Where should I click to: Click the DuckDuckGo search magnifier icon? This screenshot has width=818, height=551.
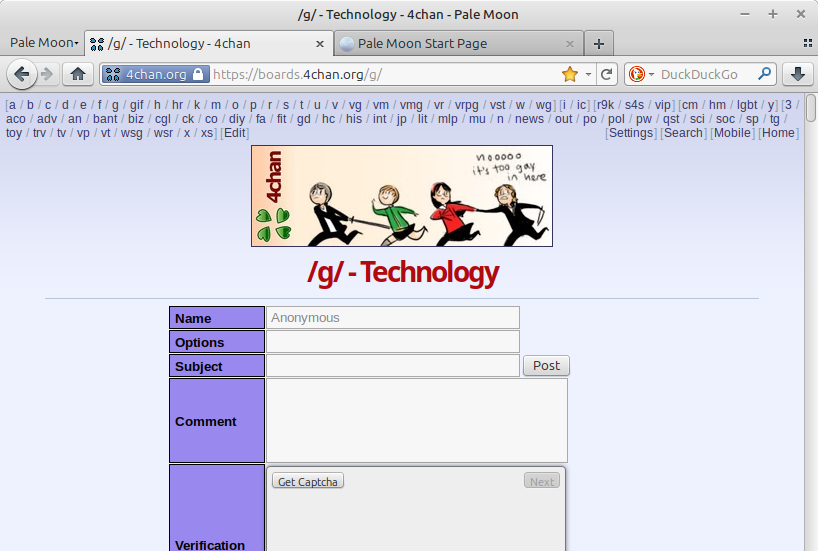coord(764,74)
